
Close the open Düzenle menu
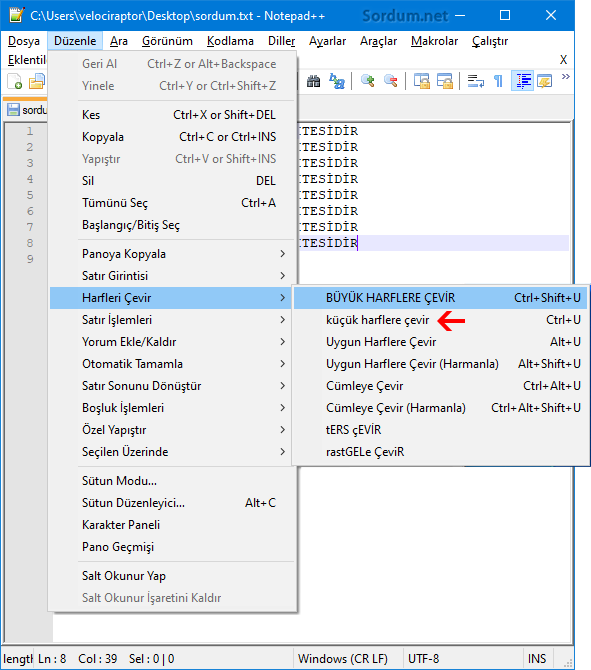point(75,41)
